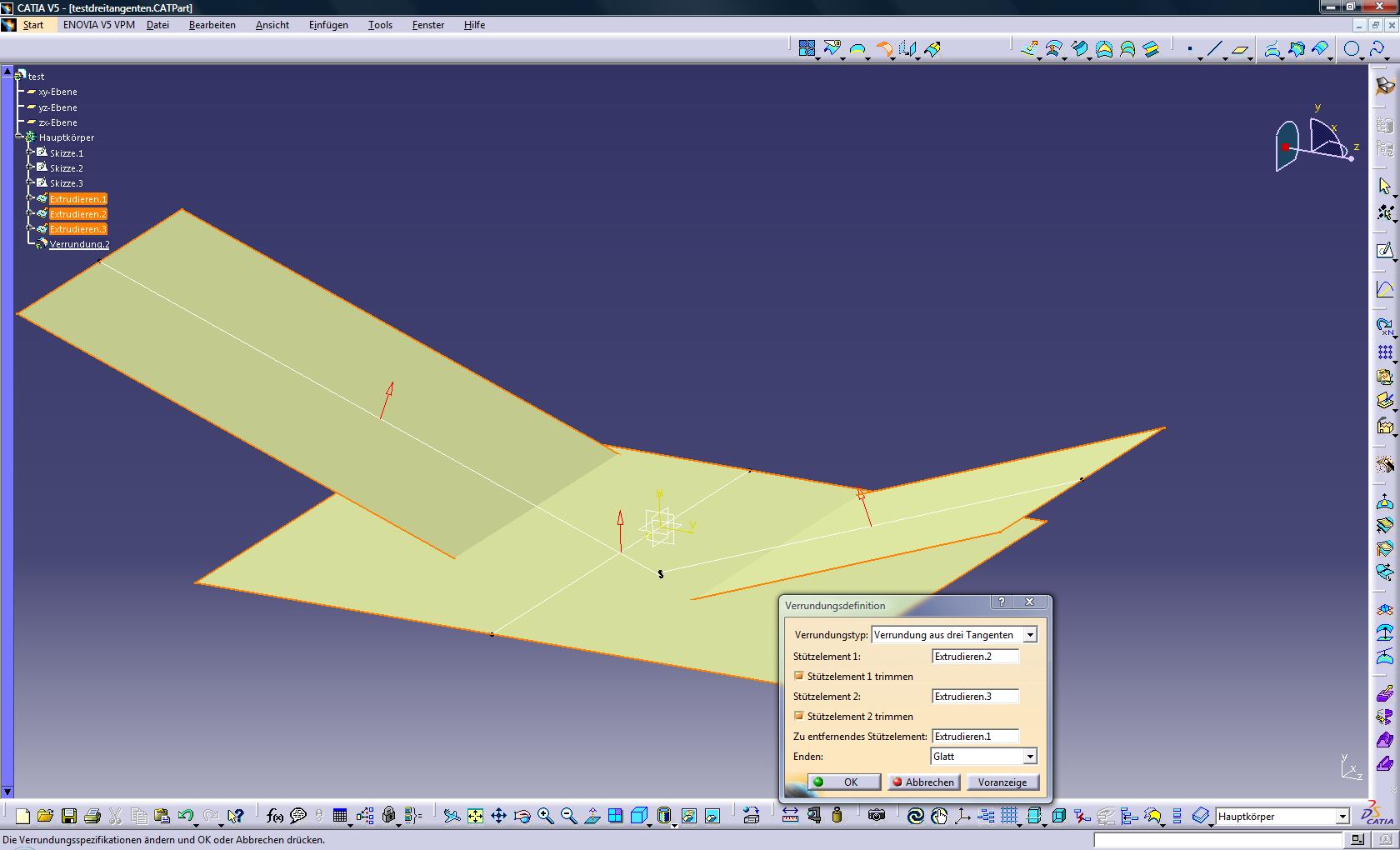Click the 'Zu entfernendes Stützelement' field
1400x850 pixels.
(x=975, y=737)
